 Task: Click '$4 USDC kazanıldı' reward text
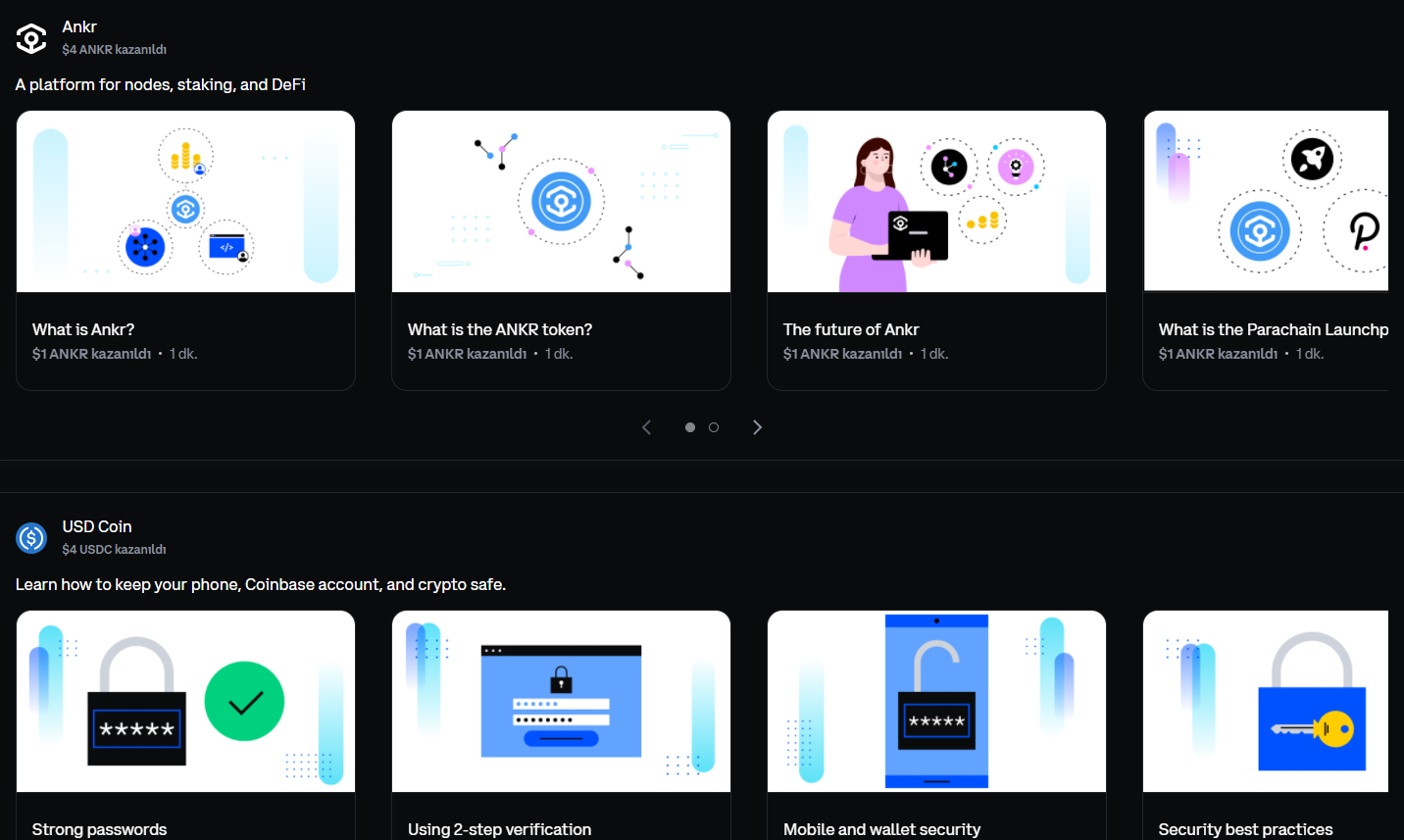tap(115, 549)
